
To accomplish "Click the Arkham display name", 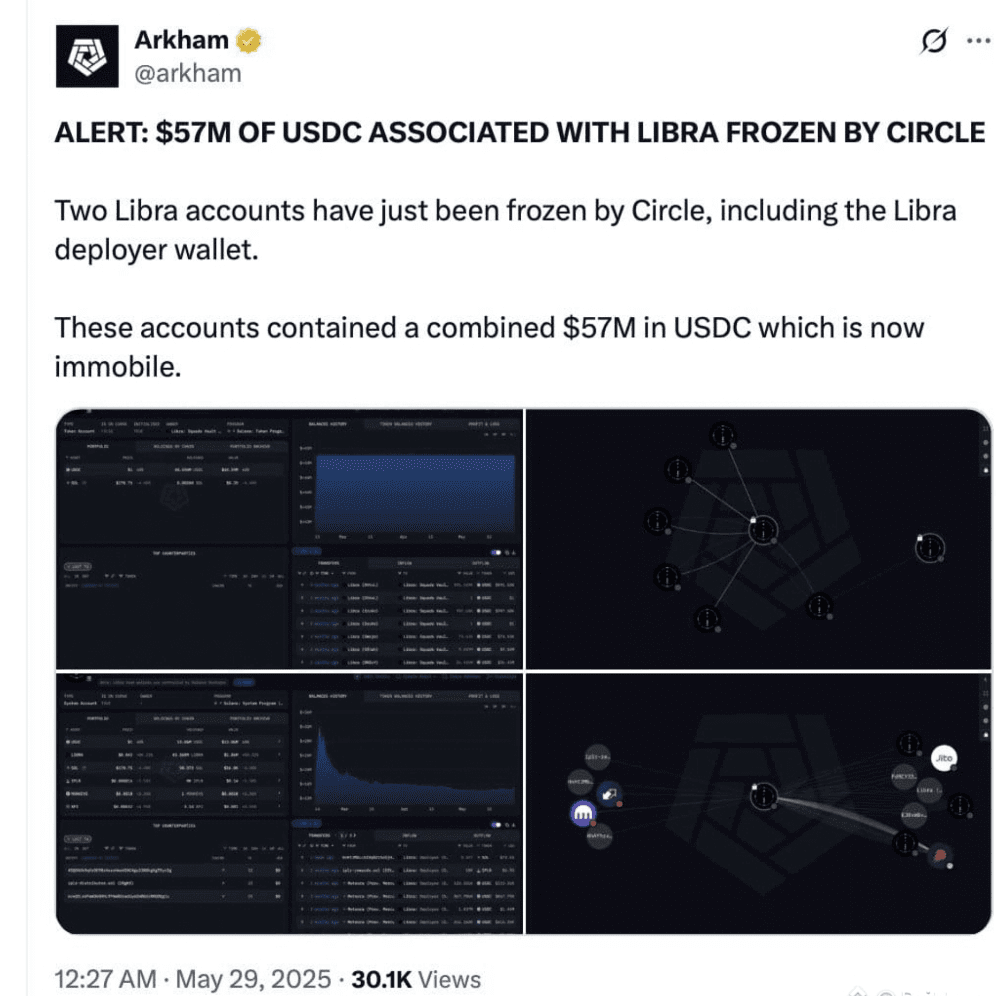I will coord(180,42).
